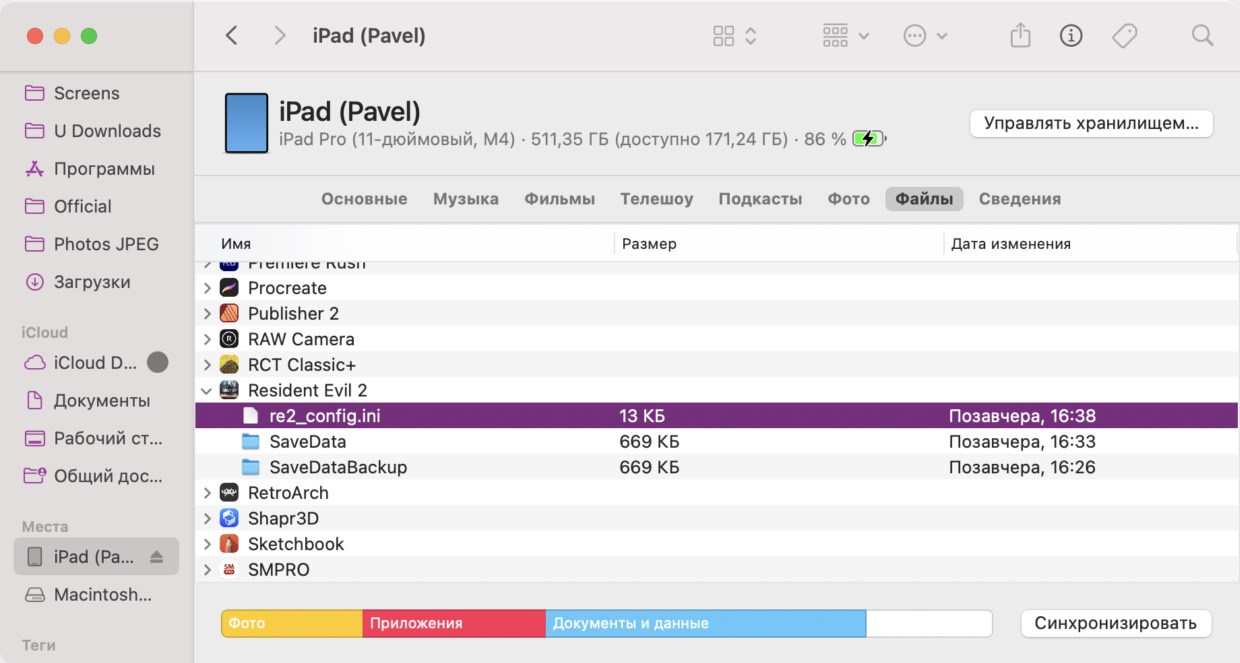This screenshot has height=663, width=1240.
Task: Open the group-by options dropdown
Action: [x=846, y=36]
